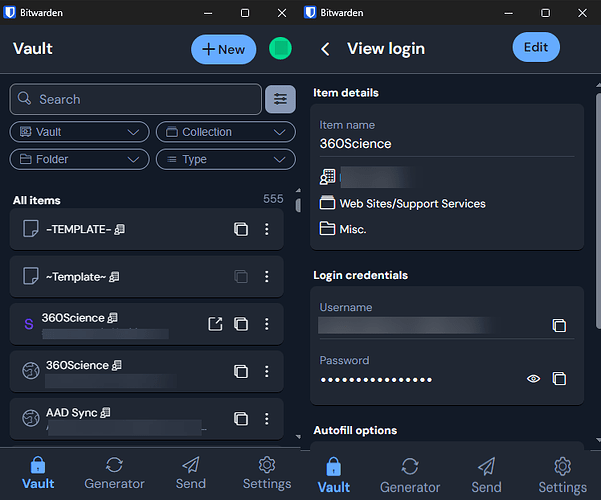Click the View login scrollbar thumb
The width and height of the screenshot is (601, 500).
click(598, 211)
